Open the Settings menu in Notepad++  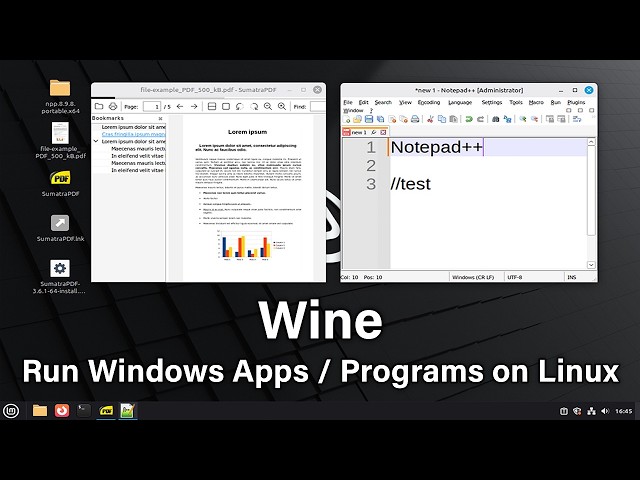click(491, 102)
